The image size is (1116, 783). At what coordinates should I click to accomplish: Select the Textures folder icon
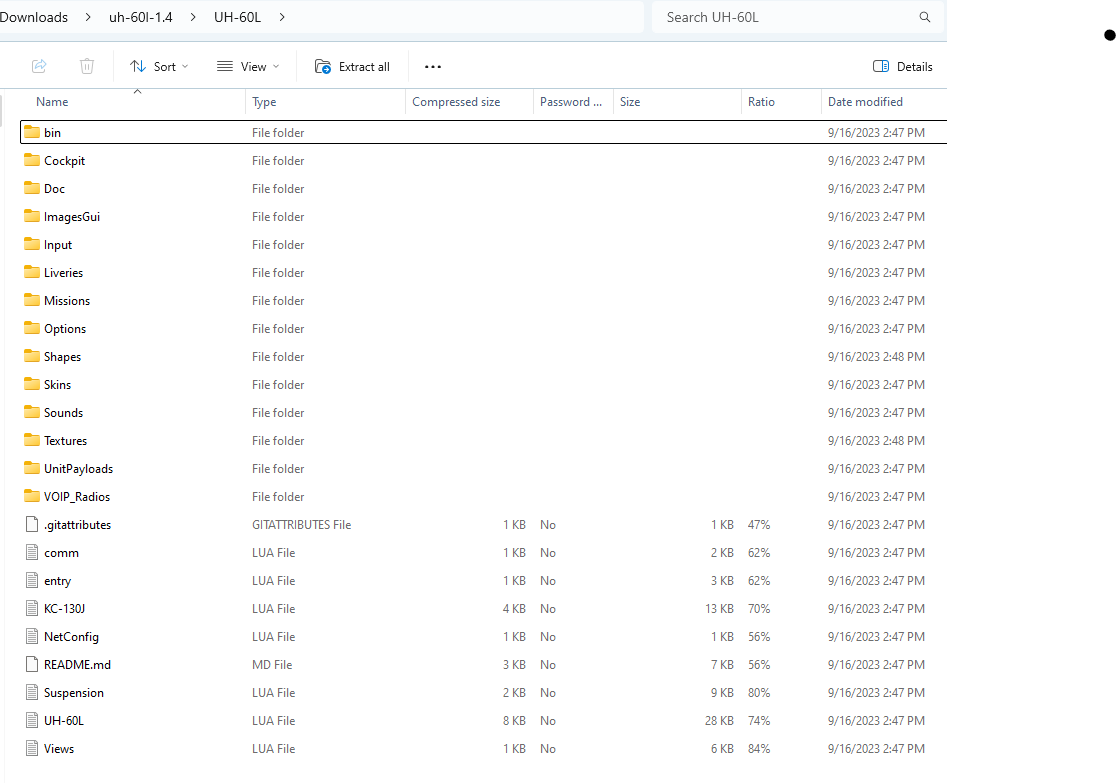click(32, 440)
